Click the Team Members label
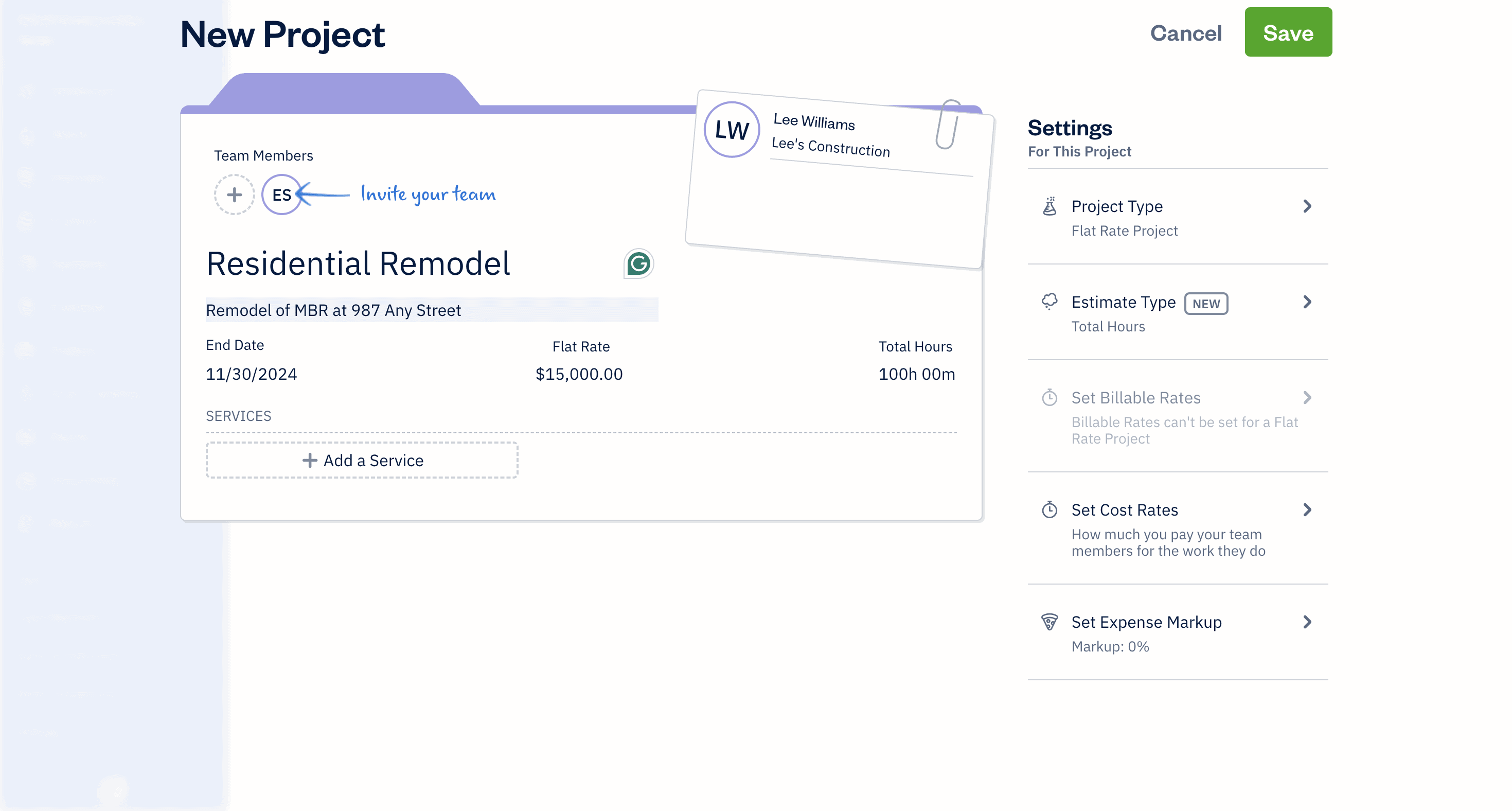1512x811 pixels. [x=263, y=155]
